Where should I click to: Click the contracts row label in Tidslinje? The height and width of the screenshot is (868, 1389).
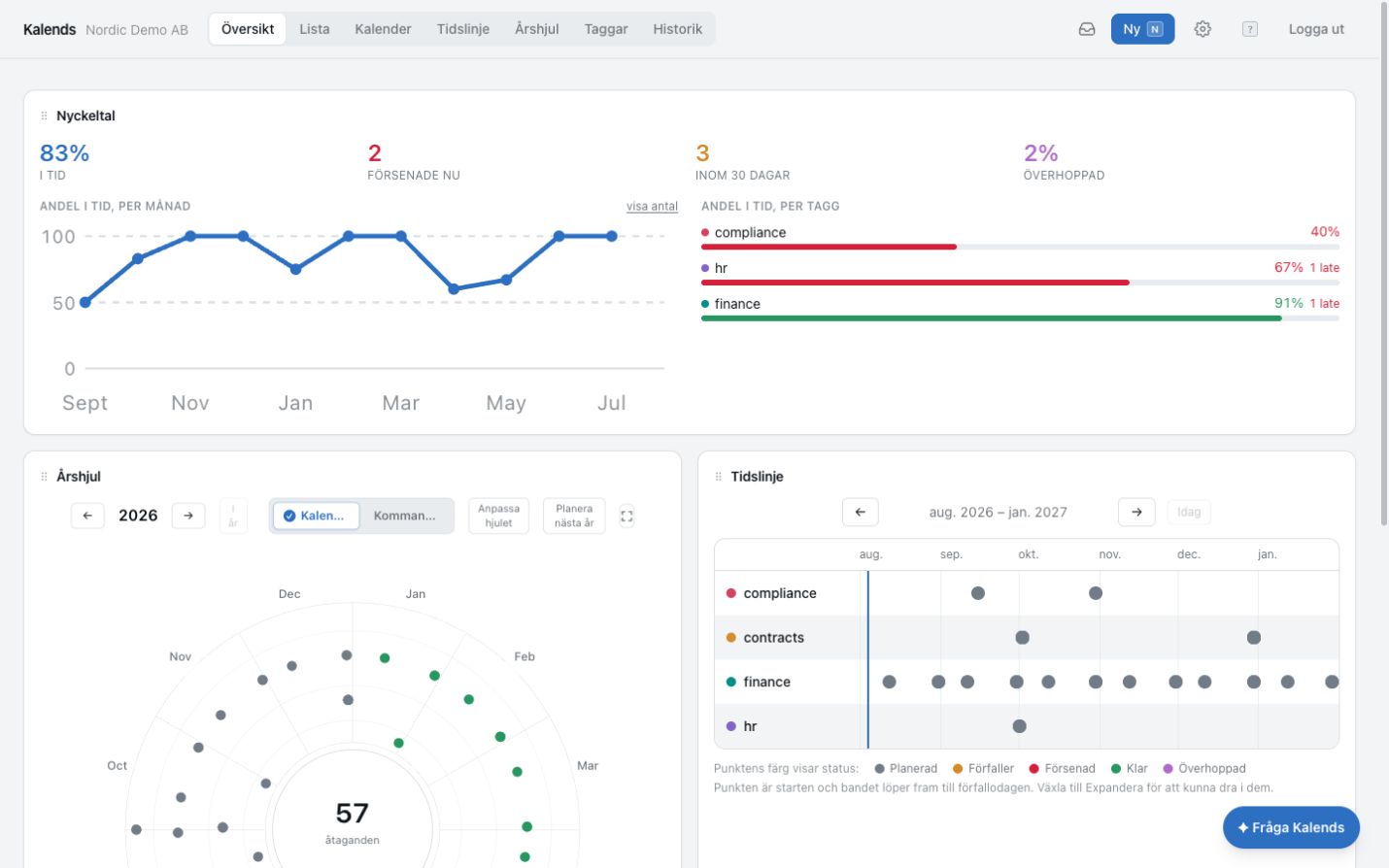[773, 638]
